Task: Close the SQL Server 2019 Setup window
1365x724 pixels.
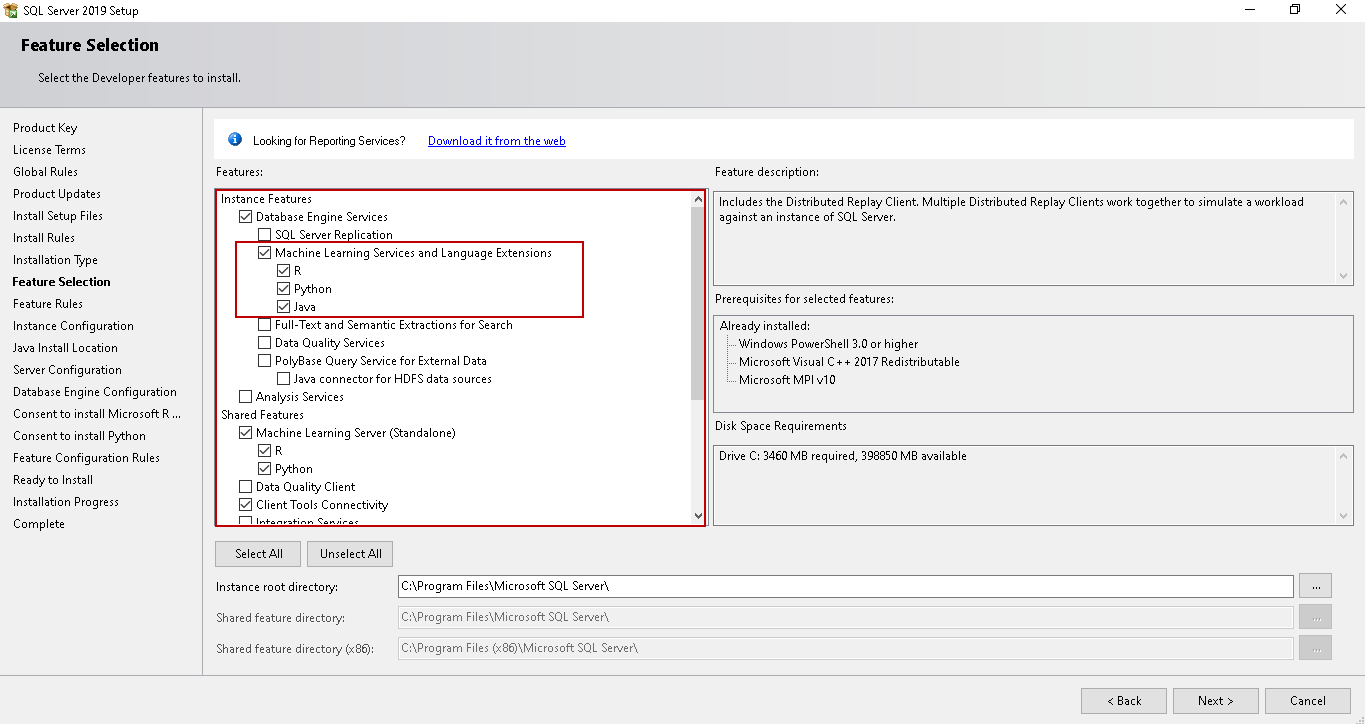Action: (1341, 10)
